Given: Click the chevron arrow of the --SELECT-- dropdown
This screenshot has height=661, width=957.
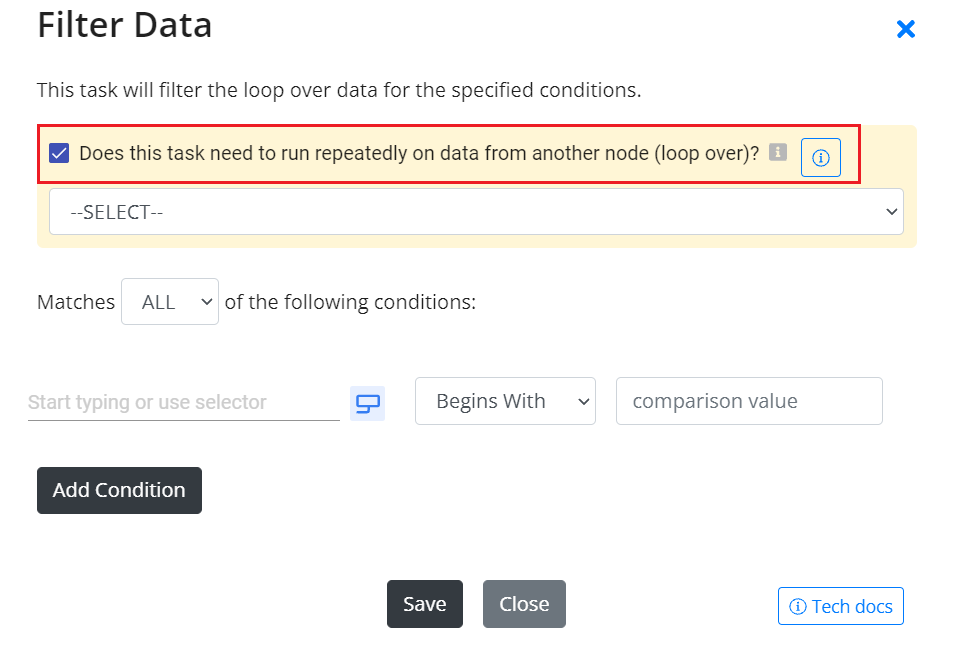Looking at the screenshot, I should 892,212.
